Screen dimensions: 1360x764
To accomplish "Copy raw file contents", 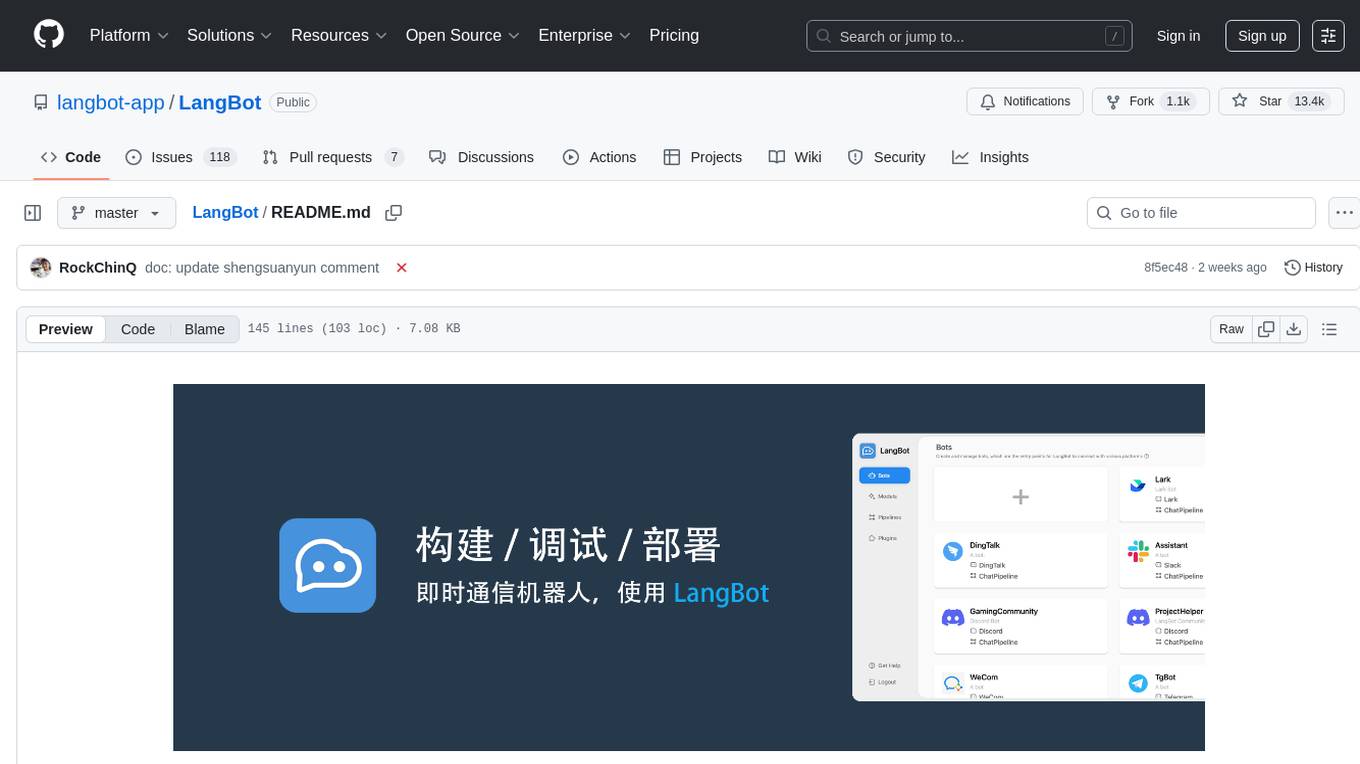I will pos(1266,329).
